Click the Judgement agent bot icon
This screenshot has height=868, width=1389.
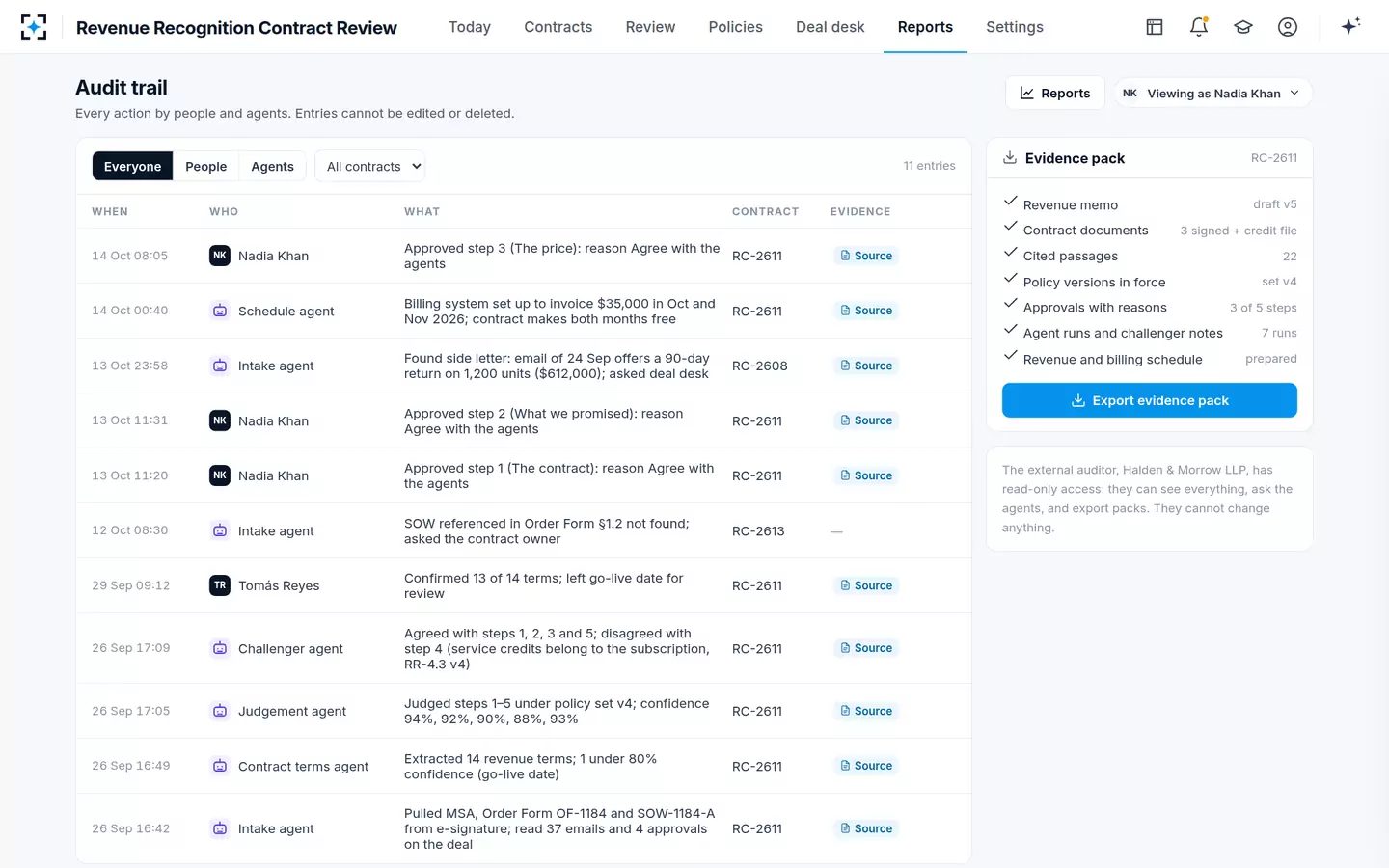[220, 711]
